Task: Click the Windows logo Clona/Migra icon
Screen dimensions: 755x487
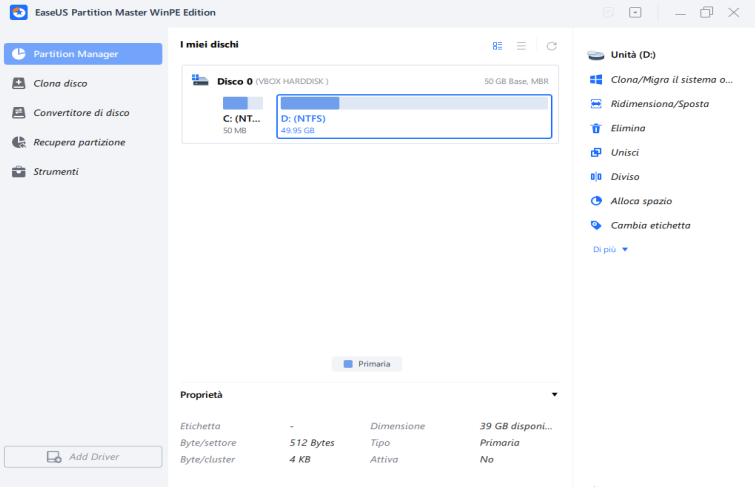Action: (x=596, y=79)
